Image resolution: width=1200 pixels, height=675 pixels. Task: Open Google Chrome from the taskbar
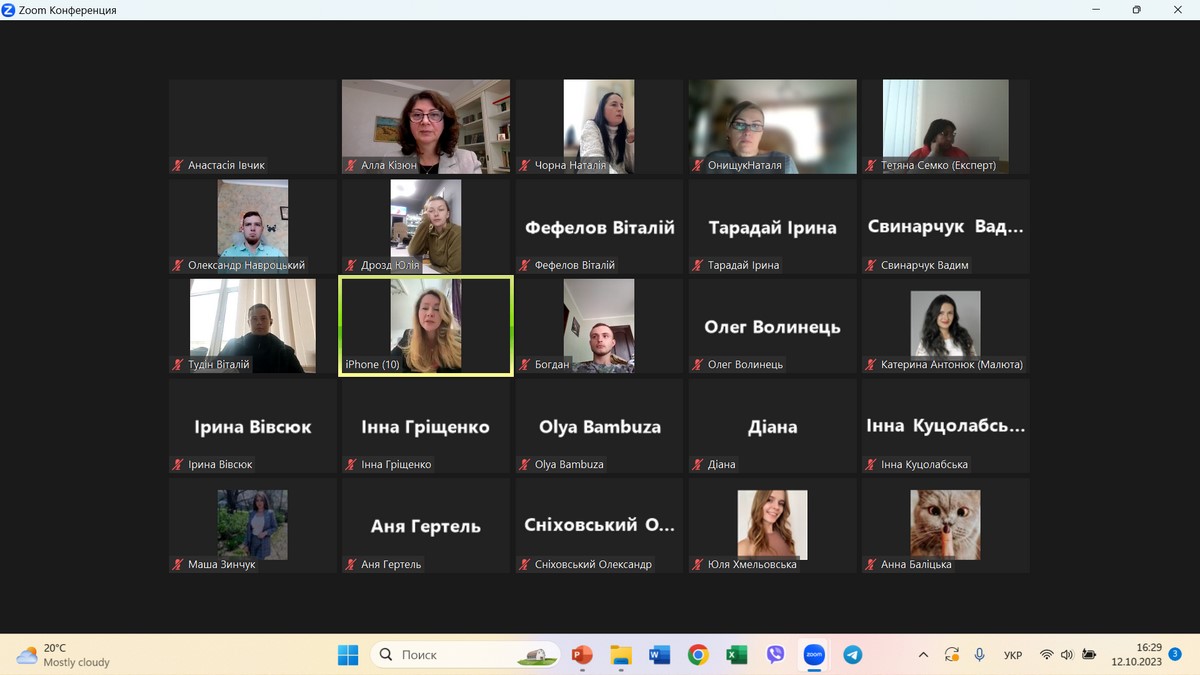point(698,655)
